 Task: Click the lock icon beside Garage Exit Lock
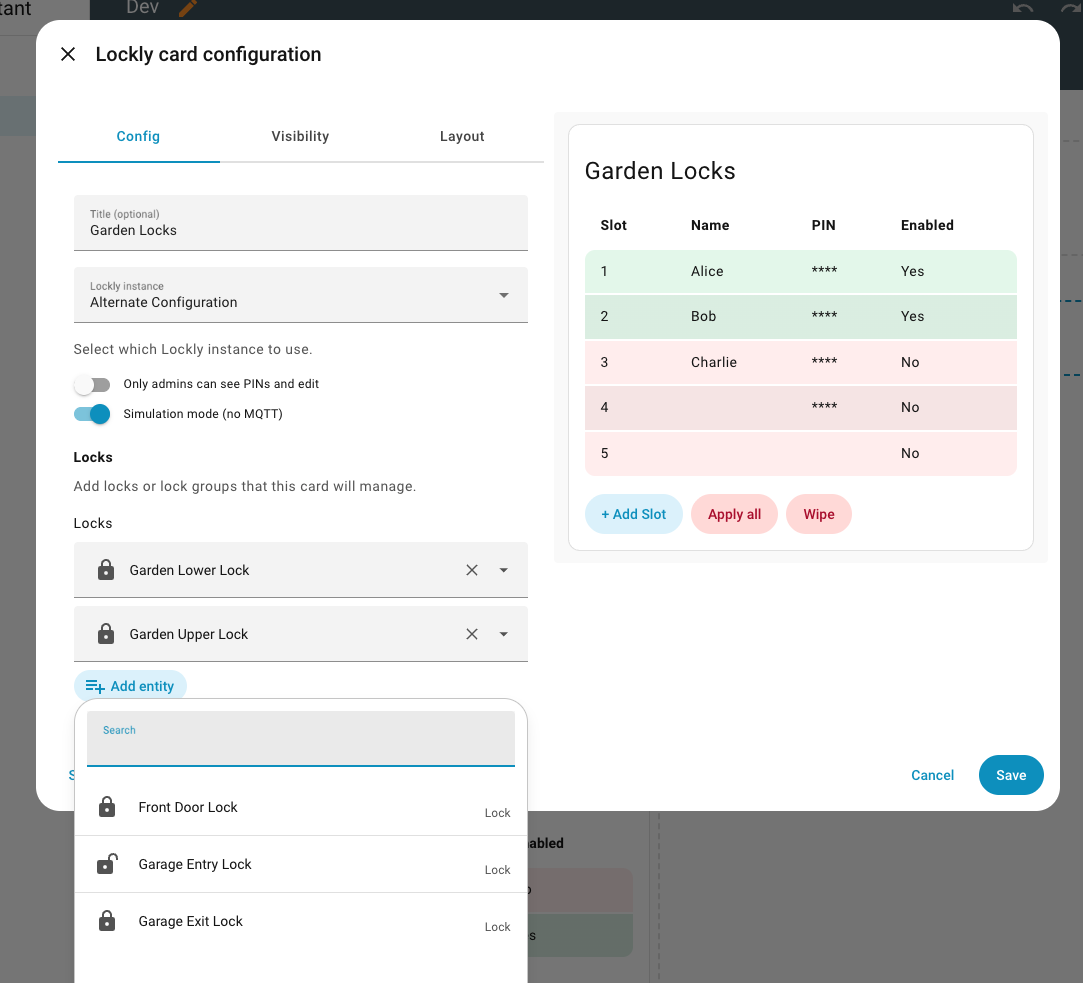tap(106, 921)
